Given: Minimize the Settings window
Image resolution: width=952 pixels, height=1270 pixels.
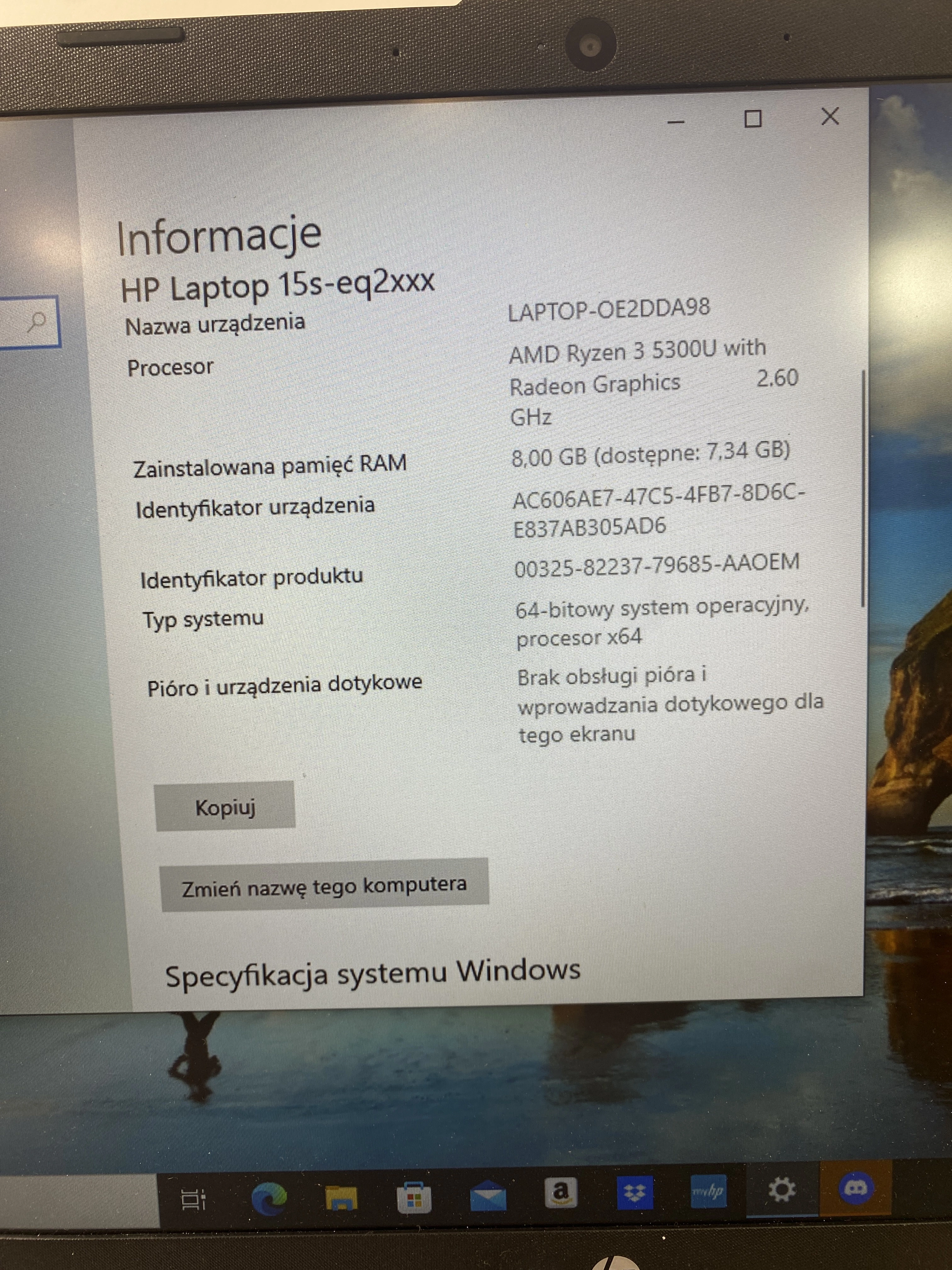Looking at the screenshot, I should 676,122.
